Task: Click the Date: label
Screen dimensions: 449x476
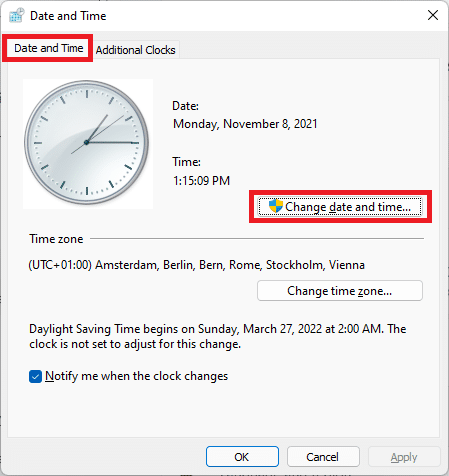Action: coord(185,106)
